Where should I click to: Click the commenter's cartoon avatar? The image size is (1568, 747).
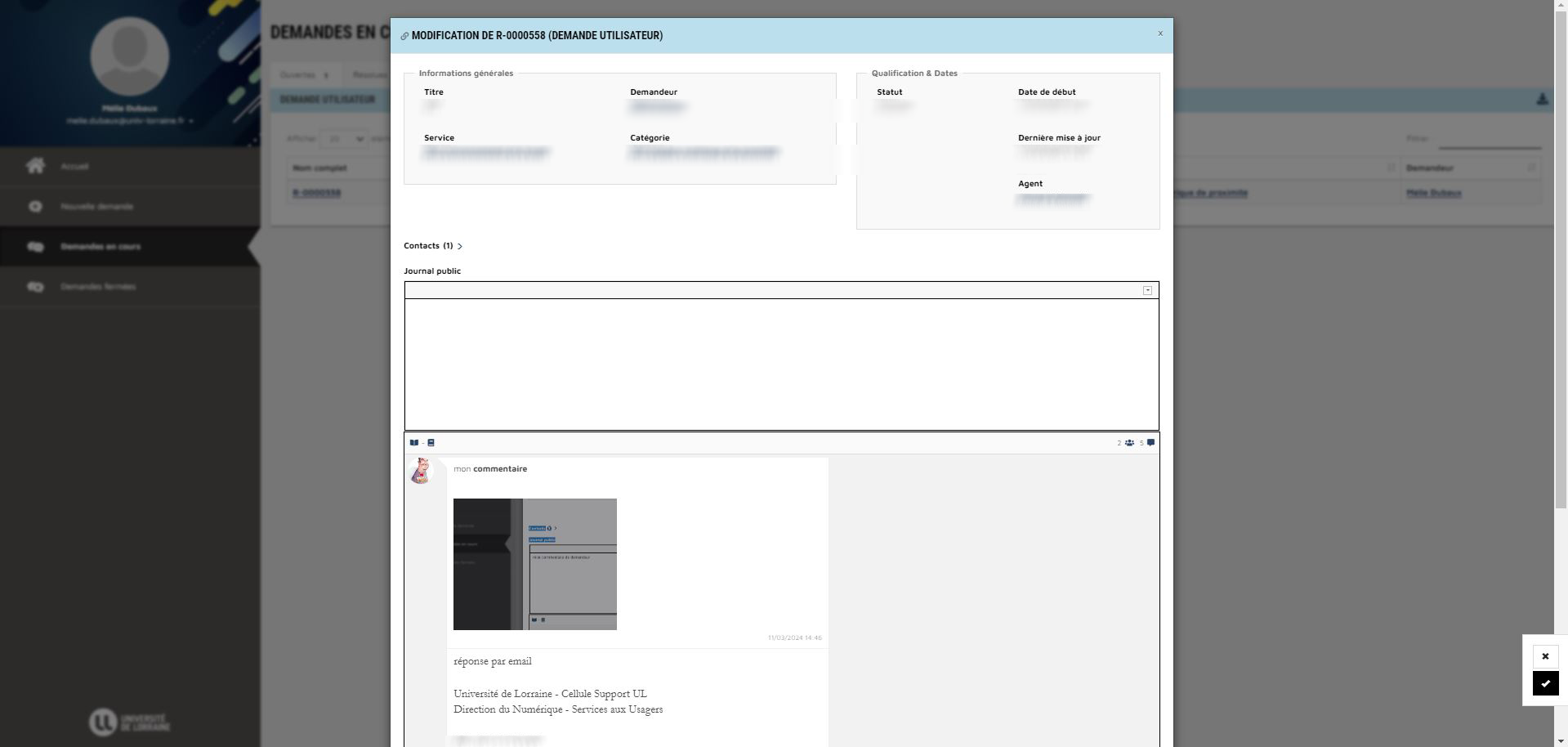421,471
